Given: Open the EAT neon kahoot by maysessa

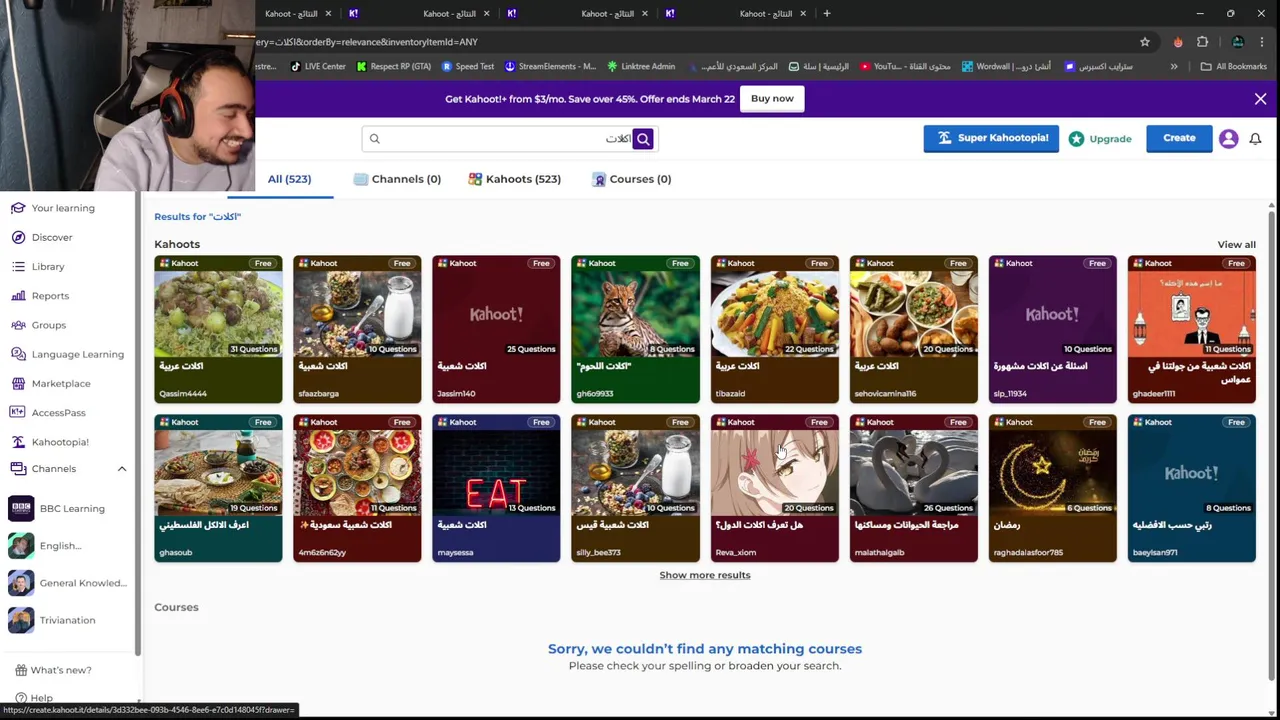Looking at the screenshot, I should tap(496, 488).
